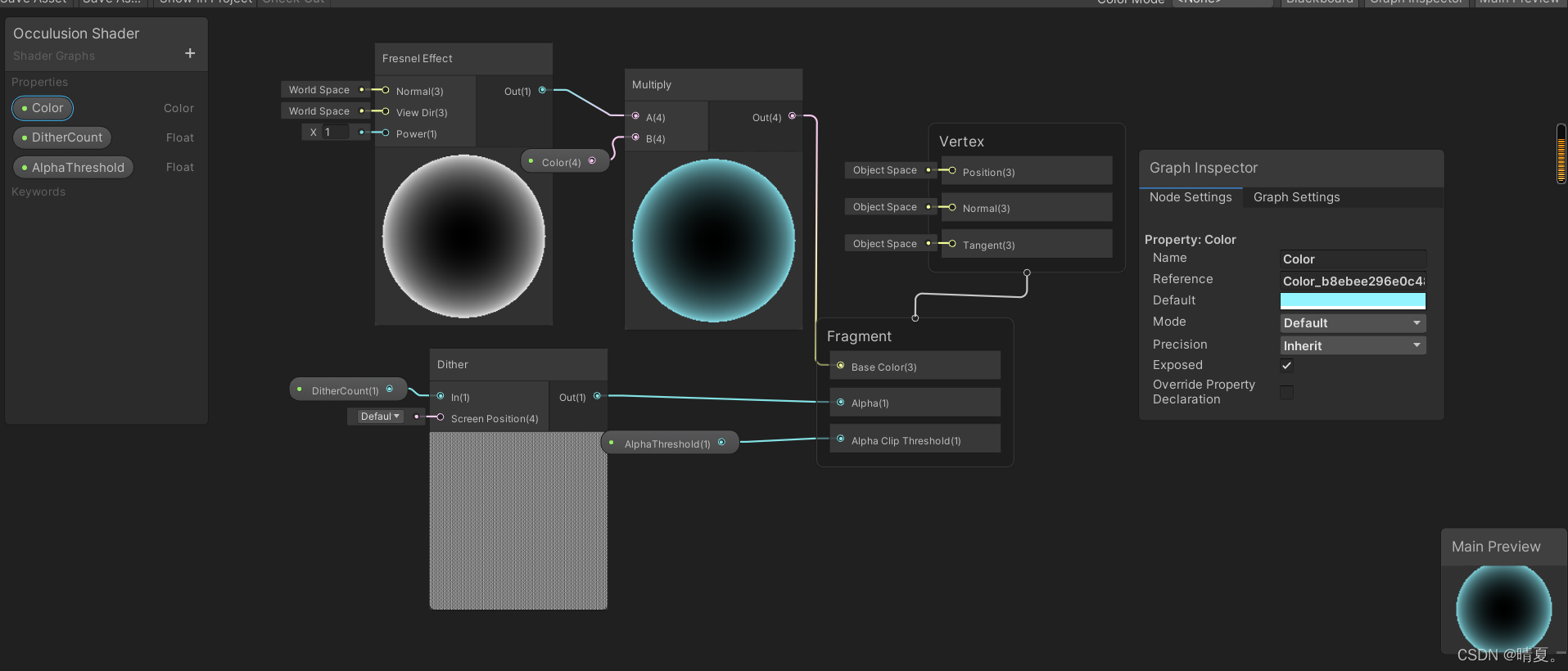Click the Properties section header

(39, 82)
